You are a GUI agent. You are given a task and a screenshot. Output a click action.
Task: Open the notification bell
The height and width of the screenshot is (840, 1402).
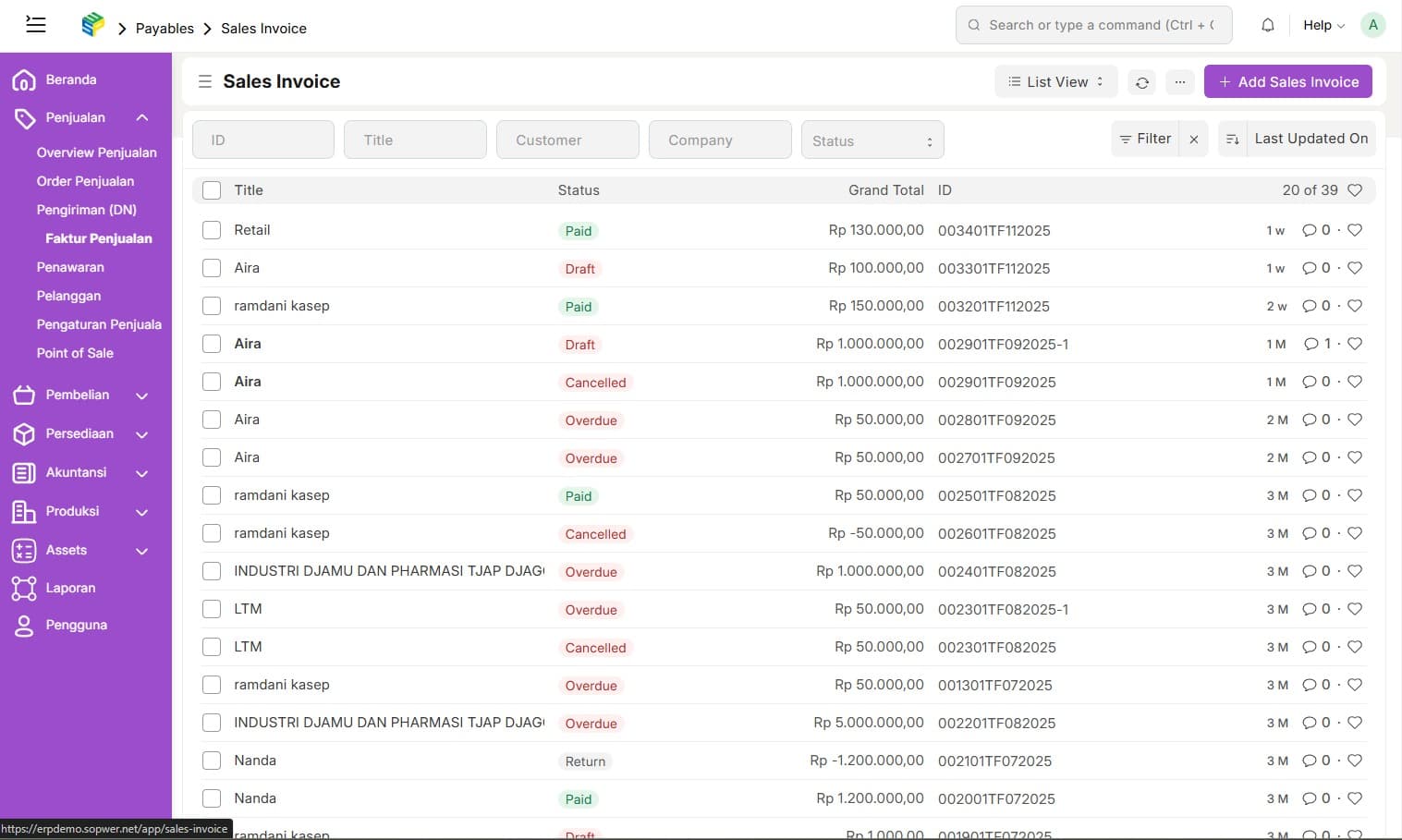point(1267,25)
